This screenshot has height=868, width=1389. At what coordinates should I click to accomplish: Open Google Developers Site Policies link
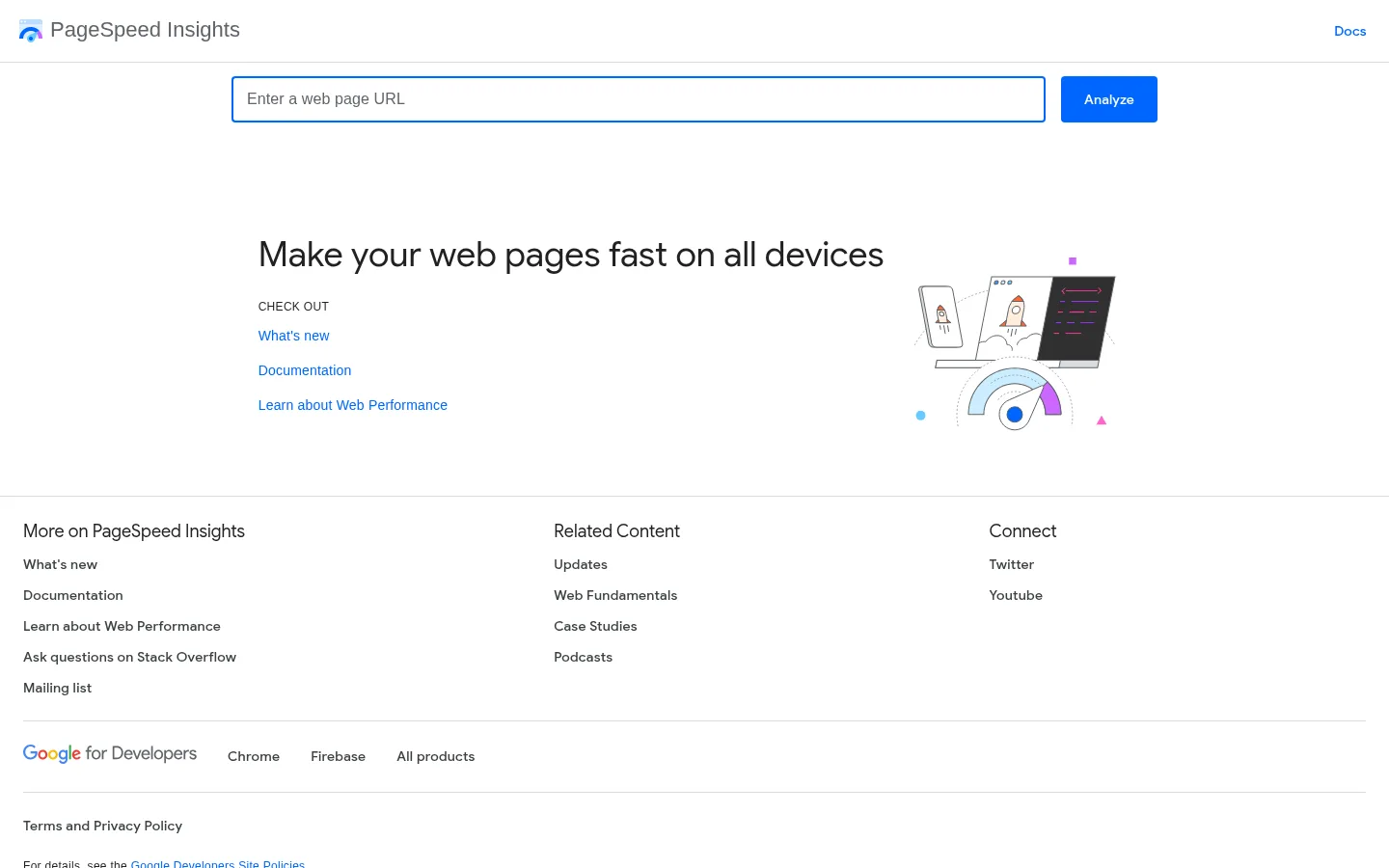218,864
